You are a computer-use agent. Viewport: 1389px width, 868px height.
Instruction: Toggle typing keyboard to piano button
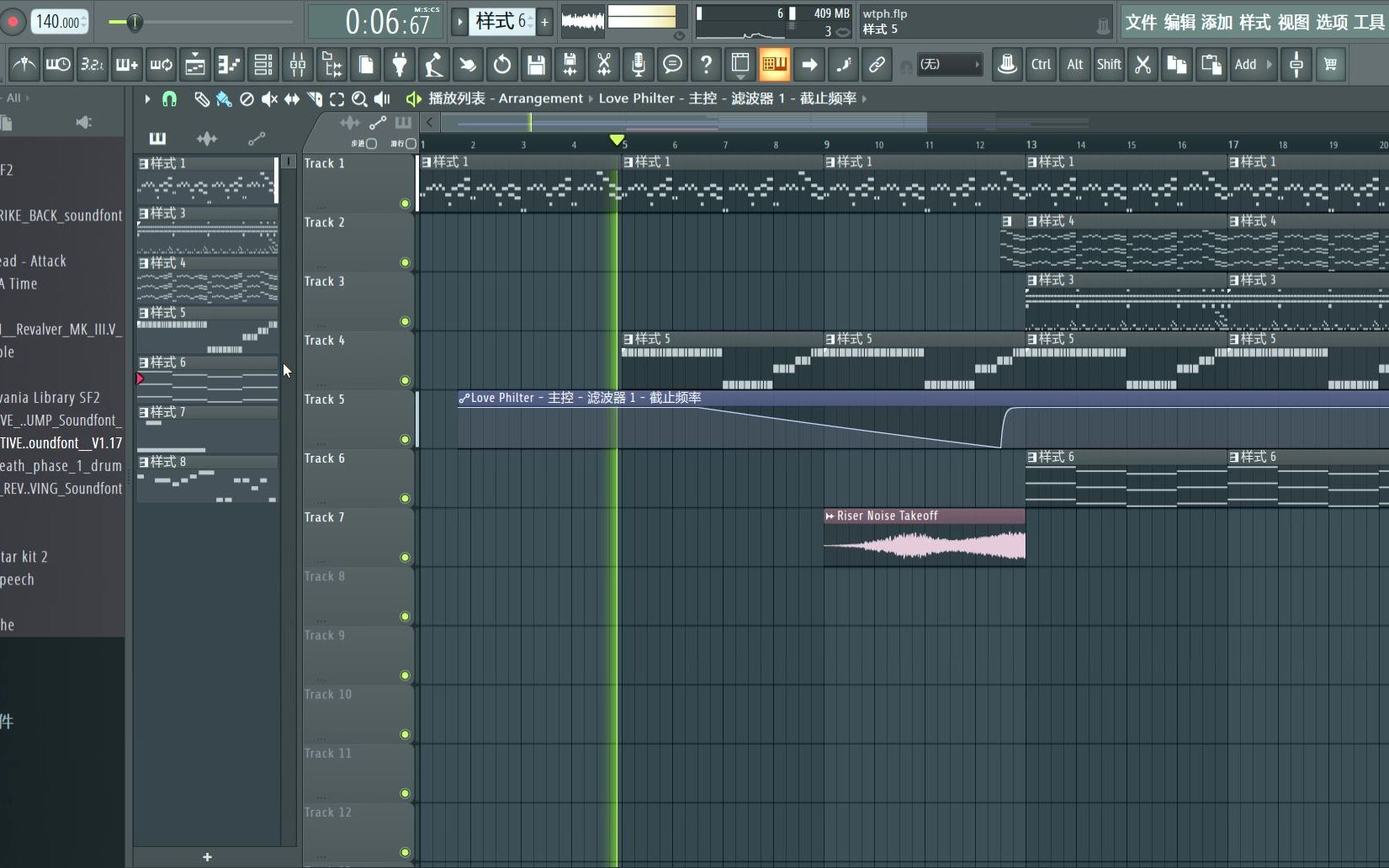[x=774, y=64]
